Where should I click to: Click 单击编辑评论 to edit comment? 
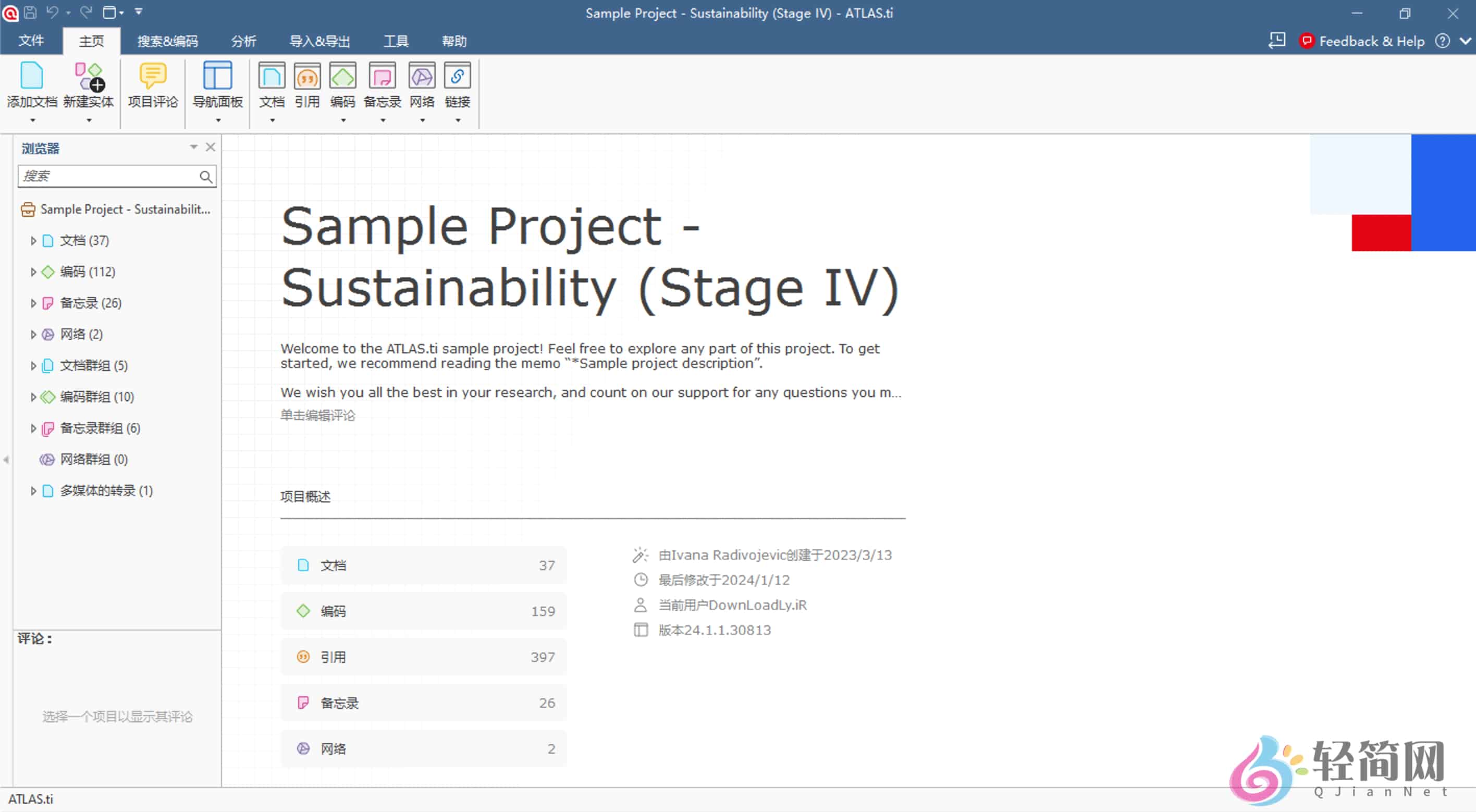[317, 415]
